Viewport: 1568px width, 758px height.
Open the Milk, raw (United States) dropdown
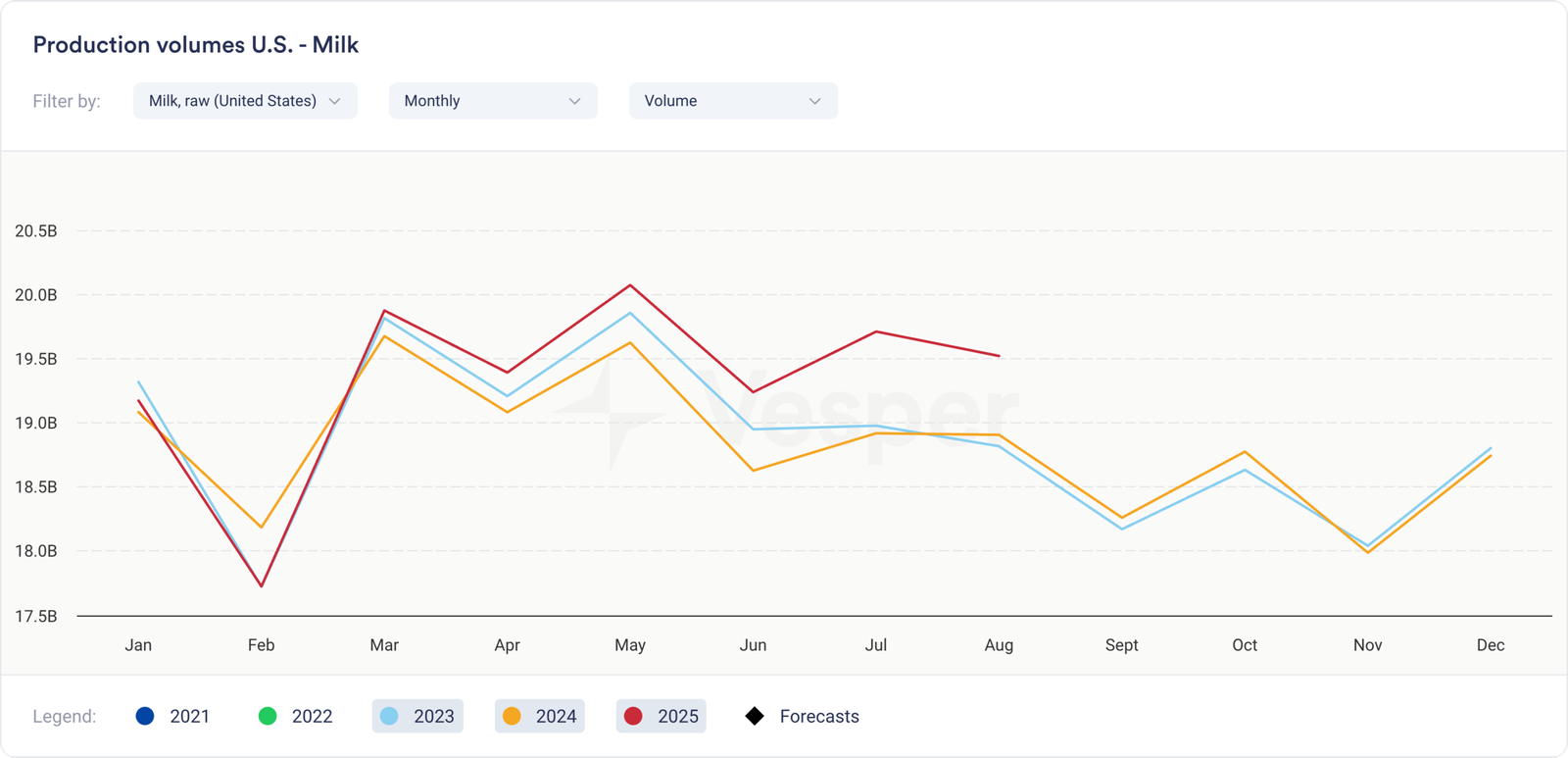point(245,101)
